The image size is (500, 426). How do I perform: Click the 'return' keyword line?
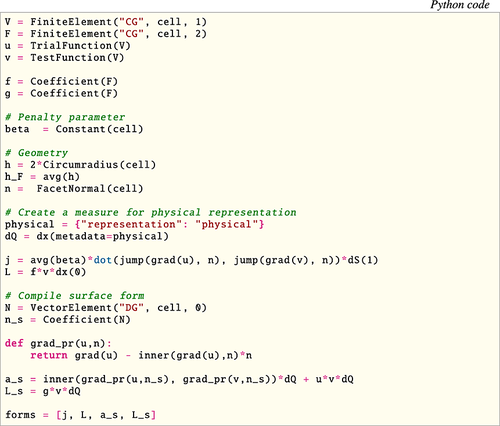coord(141,356)
